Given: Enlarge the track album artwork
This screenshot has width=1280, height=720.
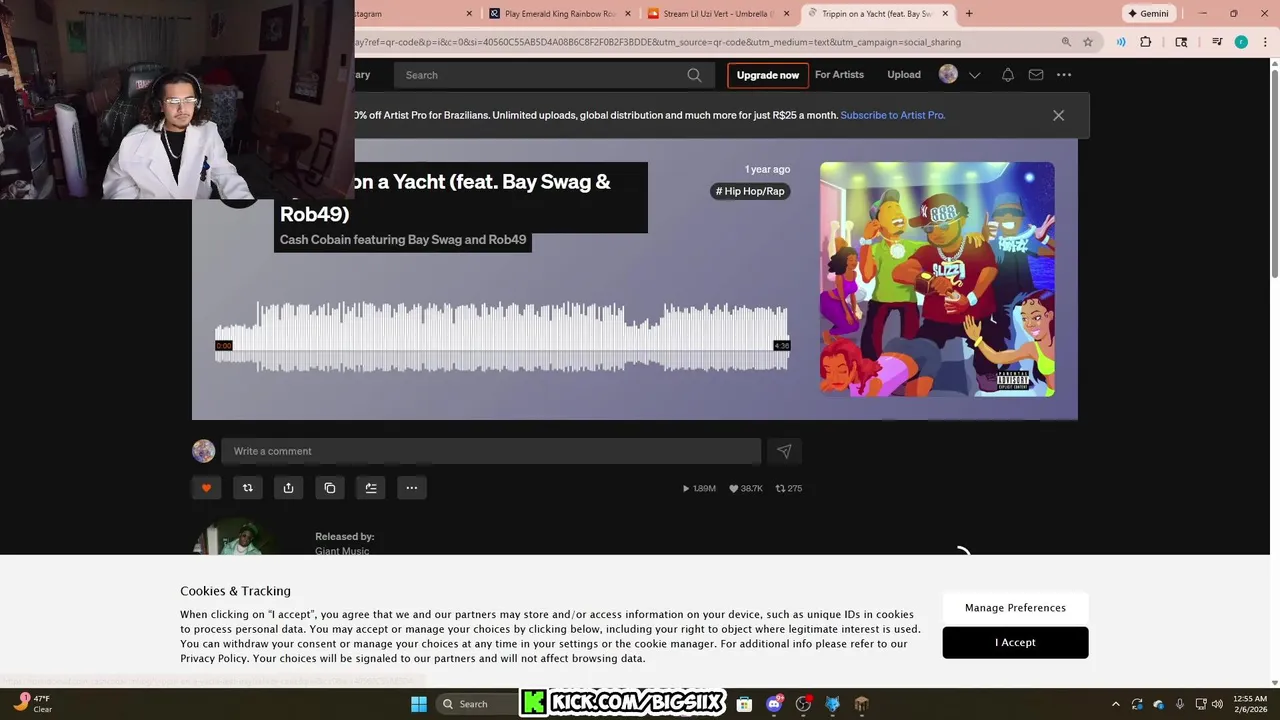Looking at the screenshot, I should [937, 279].
